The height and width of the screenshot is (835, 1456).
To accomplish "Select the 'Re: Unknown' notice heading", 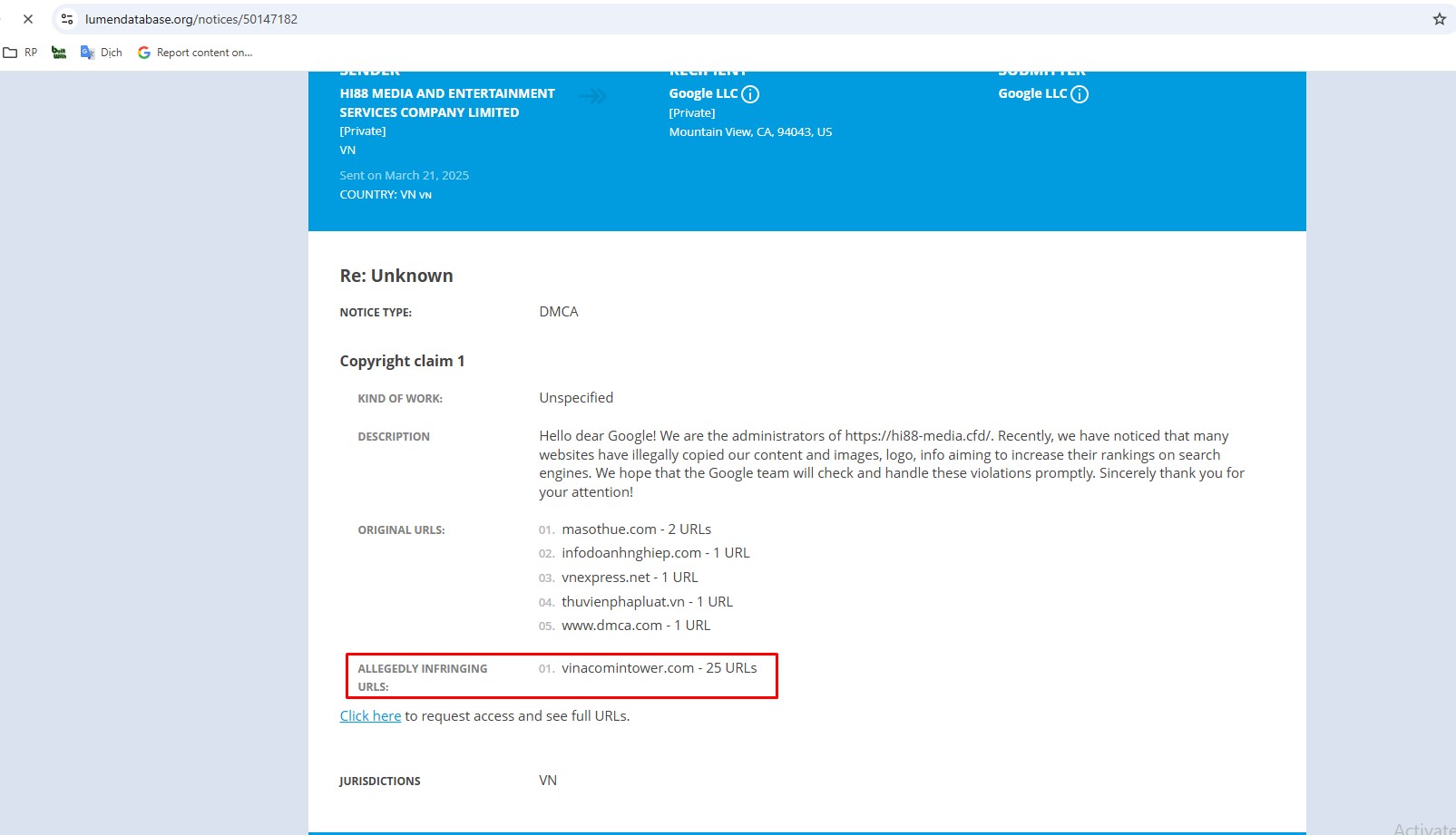I will click(396, 276).
